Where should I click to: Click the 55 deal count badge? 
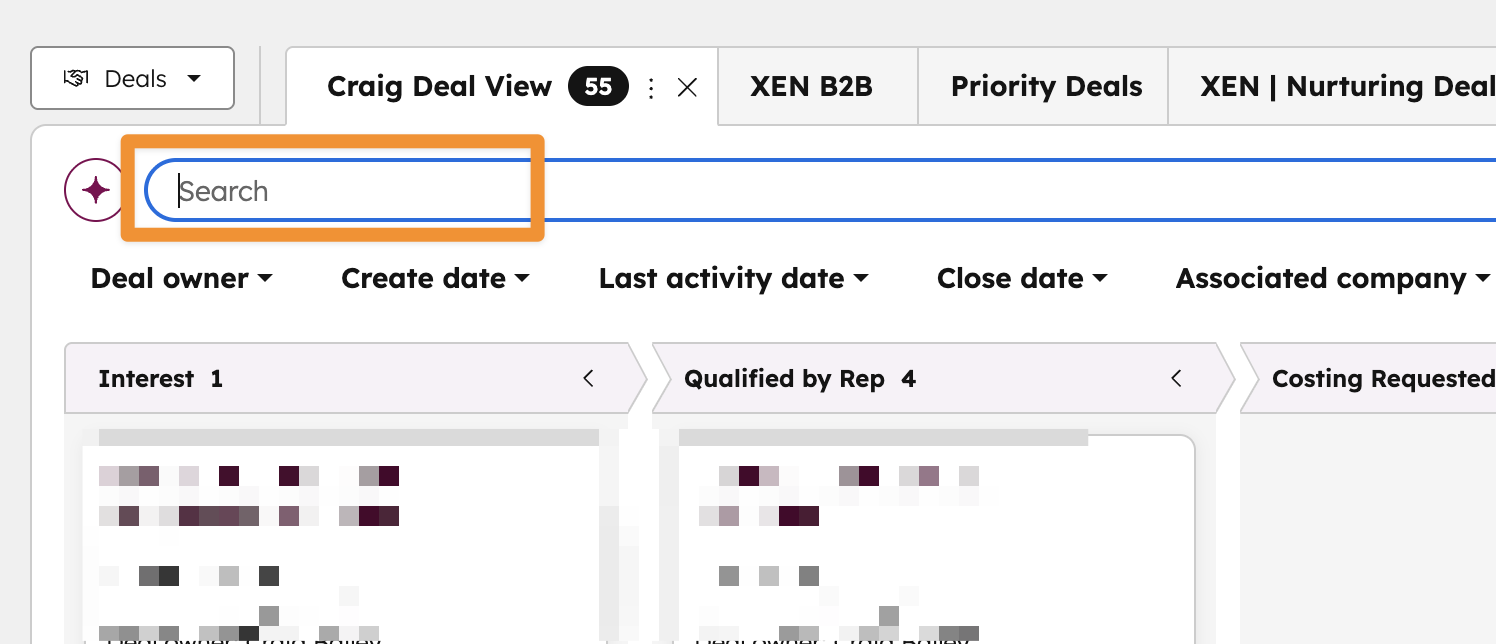(x=598, y=87)
